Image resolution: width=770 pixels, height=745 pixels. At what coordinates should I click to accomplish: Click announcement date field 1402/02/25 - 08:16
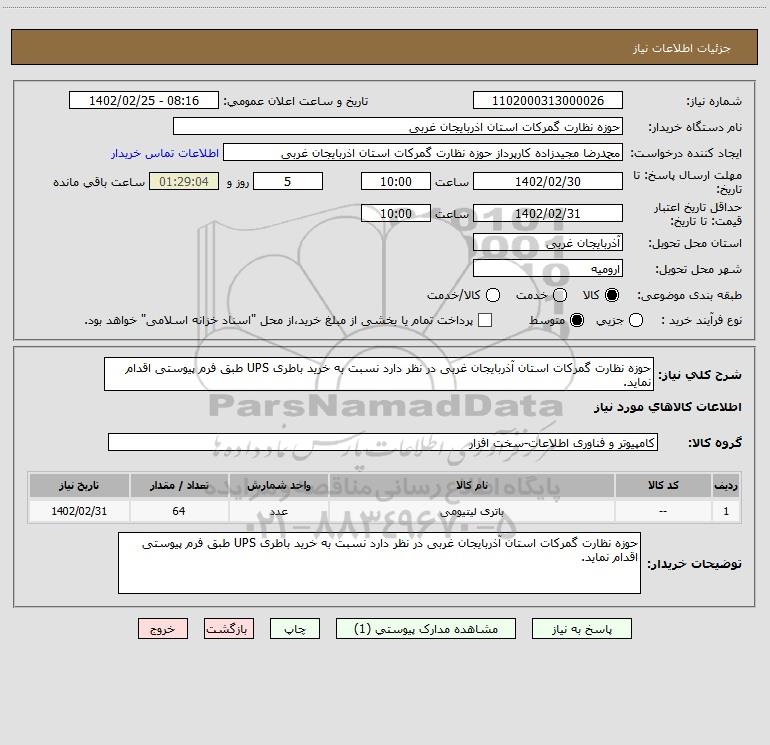[143, 101]
